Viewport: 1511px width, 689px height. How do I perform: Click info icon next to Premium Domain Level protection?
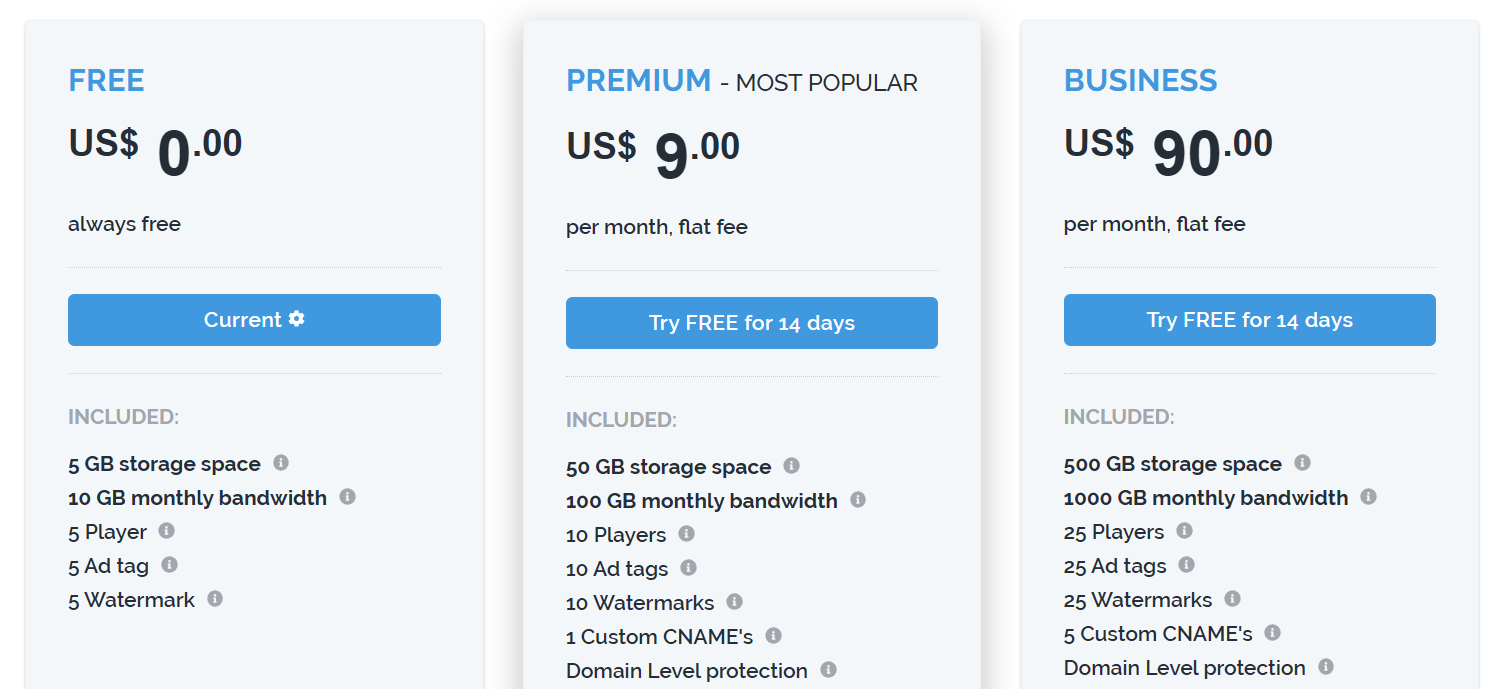(828, 670)
